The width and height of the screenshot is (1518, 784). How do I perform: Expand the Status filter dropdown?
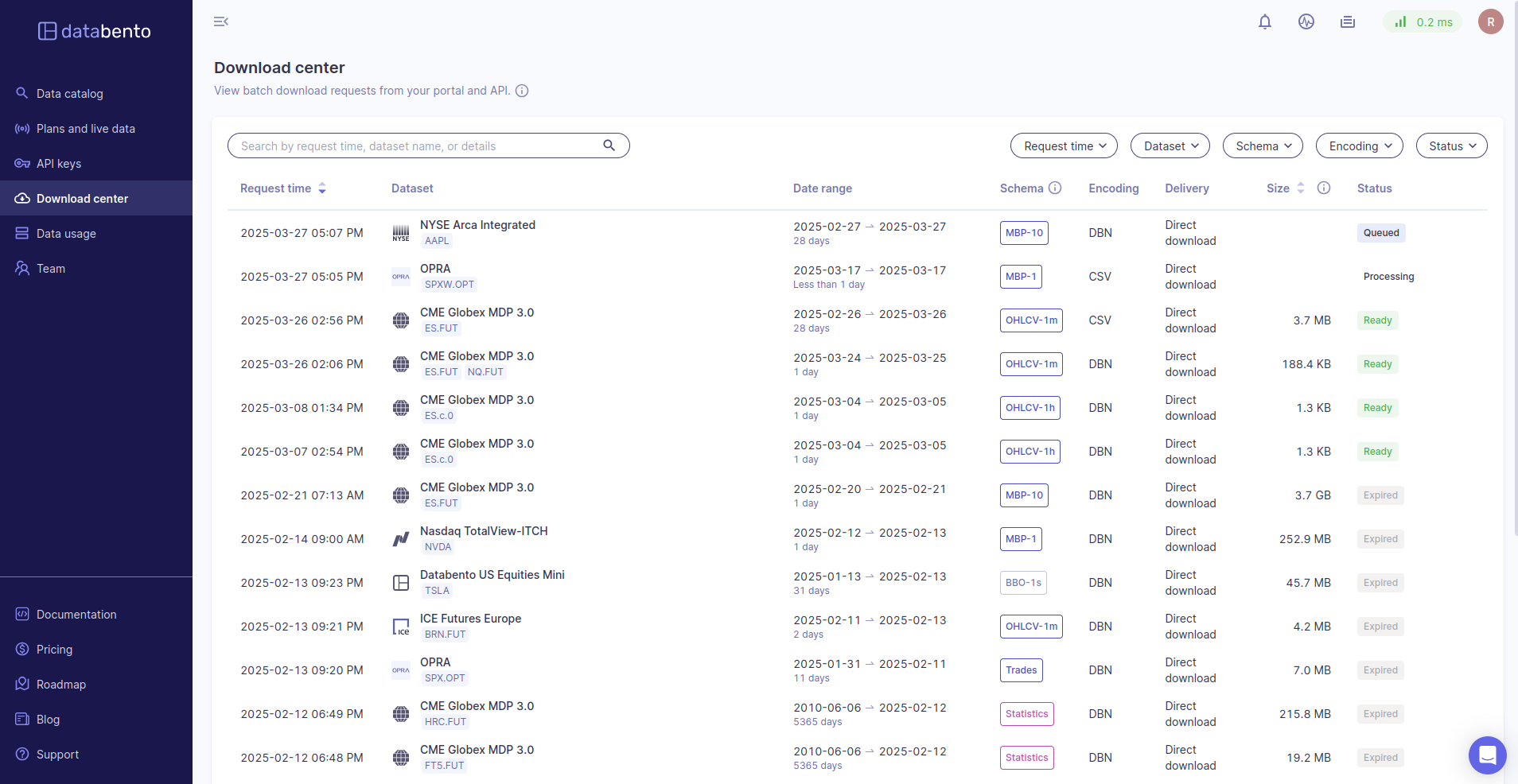[x=1451, y=146]
